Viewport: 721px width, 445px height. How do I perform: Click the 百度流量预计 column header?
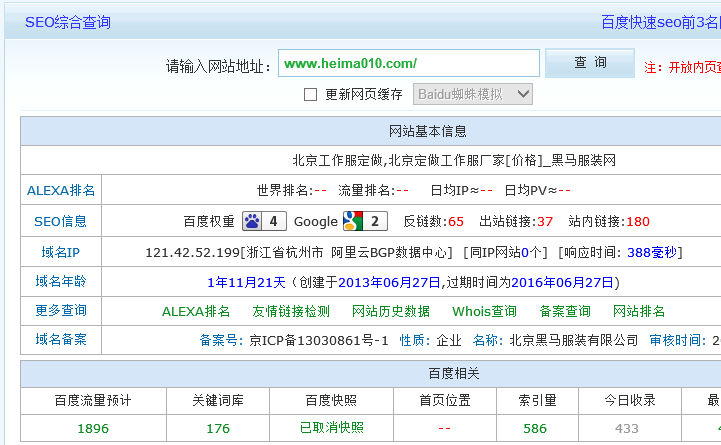(x=93, y=400)
